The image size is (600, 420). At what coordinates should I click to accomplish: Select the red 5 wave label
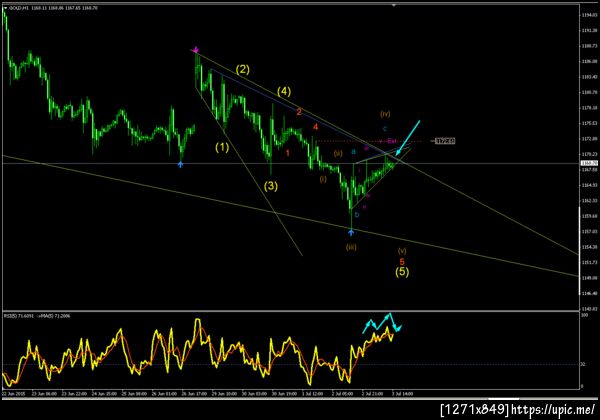coord(402,262)
